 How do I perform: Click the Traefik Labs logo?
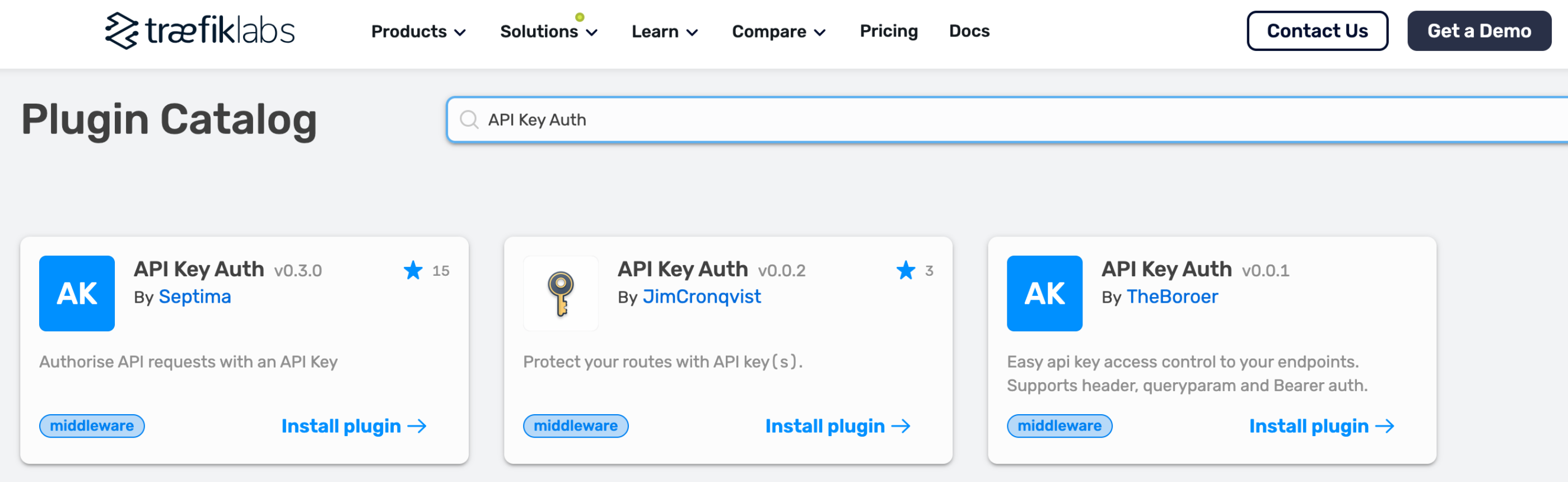[x=200, y=30]
